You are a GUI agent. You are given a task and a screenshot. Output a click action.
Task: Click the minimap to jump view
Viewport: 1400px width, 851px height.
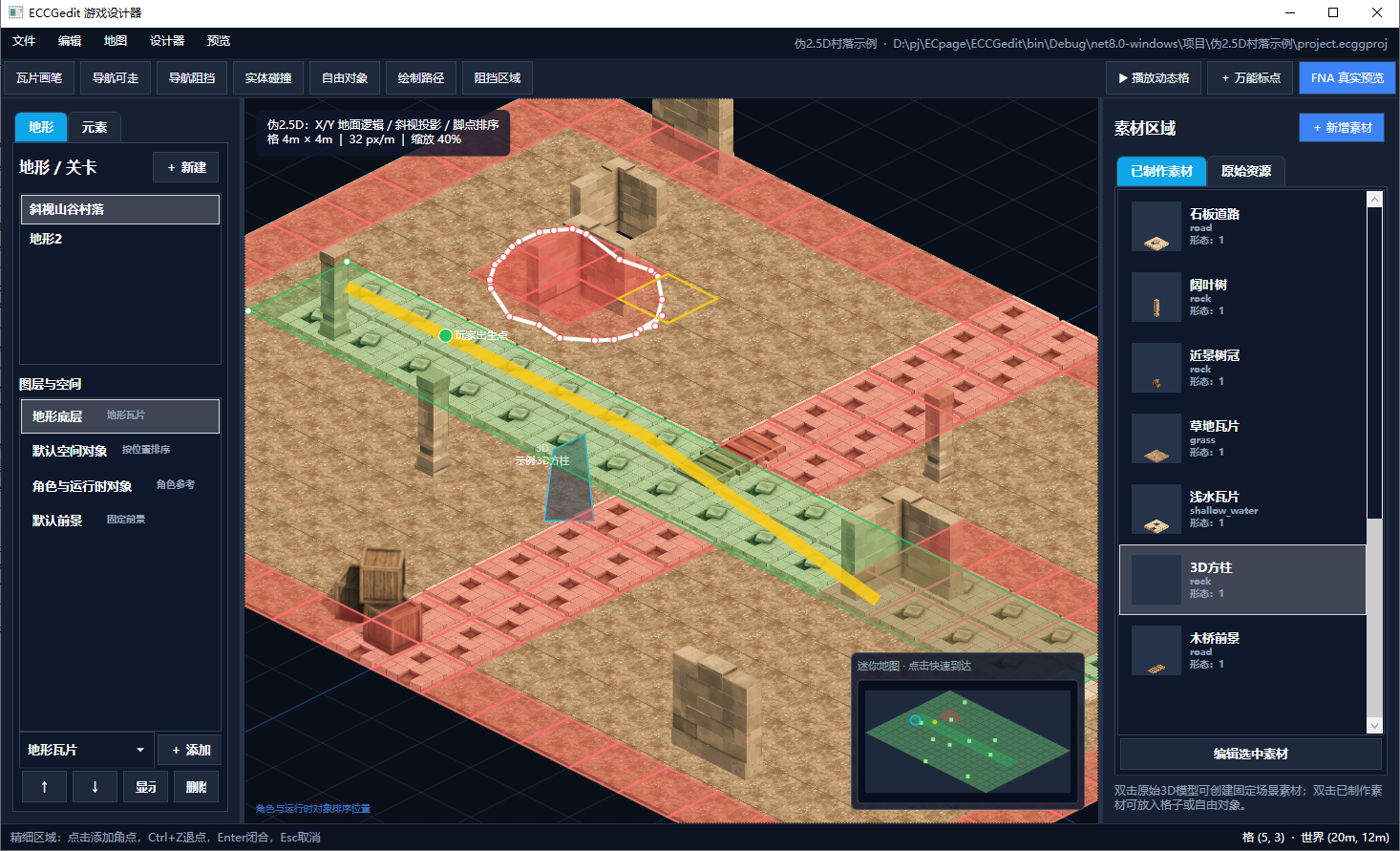click(967, 741)
